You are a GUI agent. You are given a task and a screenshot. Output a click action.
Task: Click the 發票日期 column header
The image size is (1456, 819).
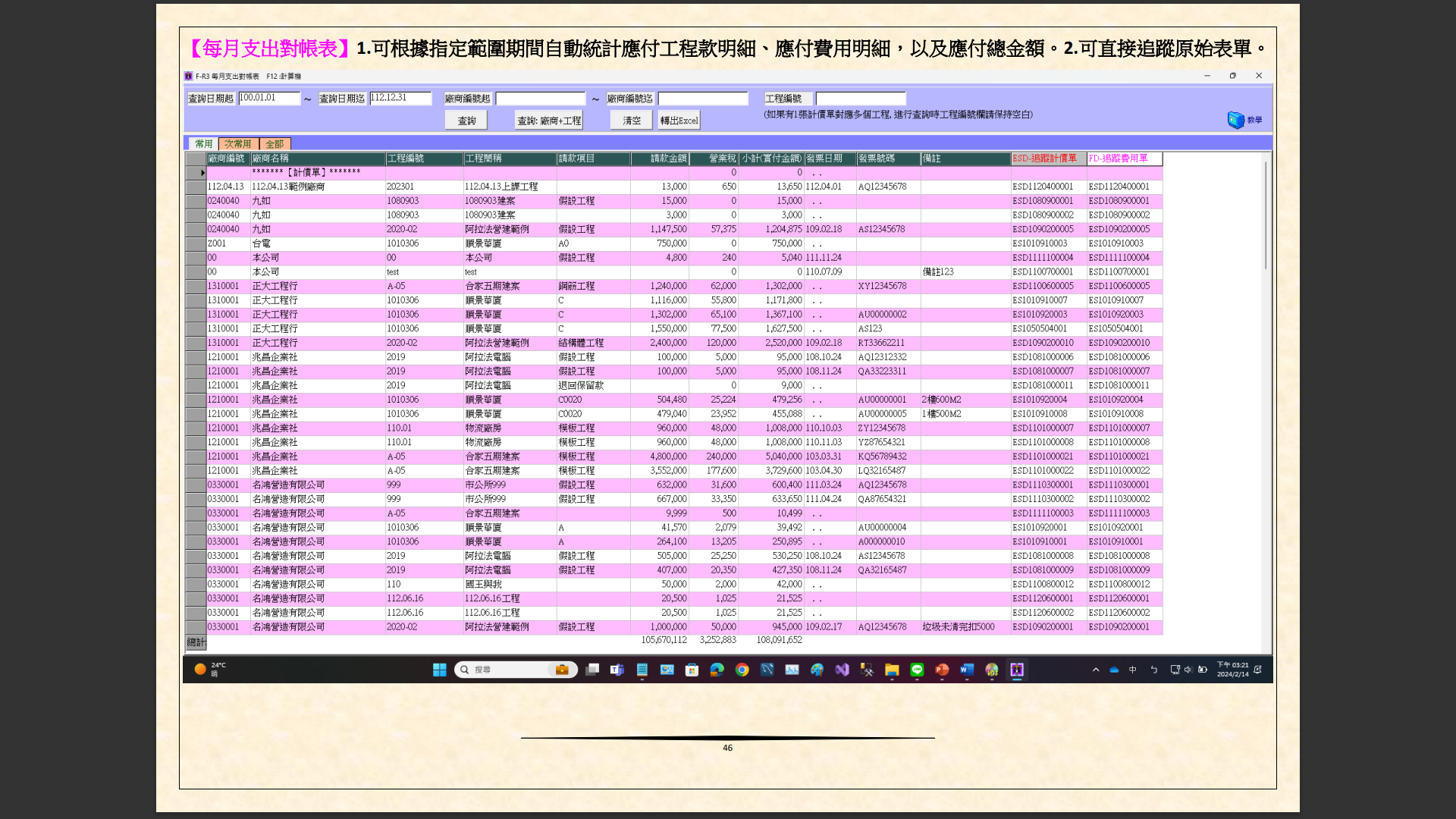pos(830,158)
